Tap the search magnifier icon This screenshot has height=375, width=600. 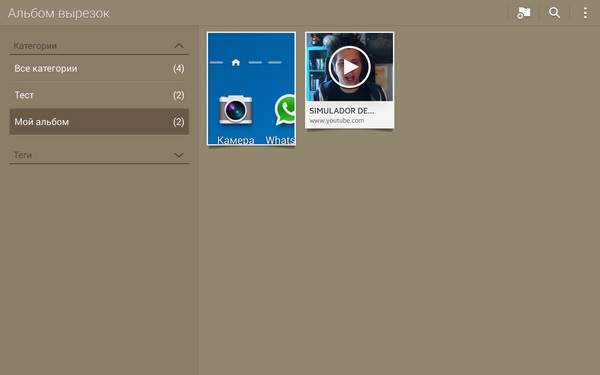pyautogui.click(x=554, y=13)
